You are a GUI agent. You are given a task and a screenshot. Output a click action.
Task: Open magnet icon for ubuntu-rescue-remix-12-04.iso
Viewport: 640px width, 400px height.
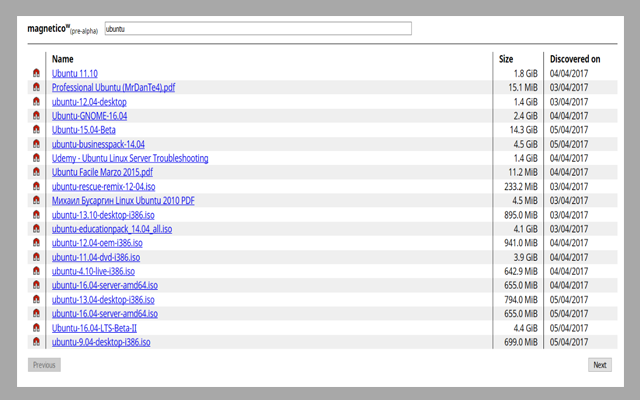(x=37, y=187)
